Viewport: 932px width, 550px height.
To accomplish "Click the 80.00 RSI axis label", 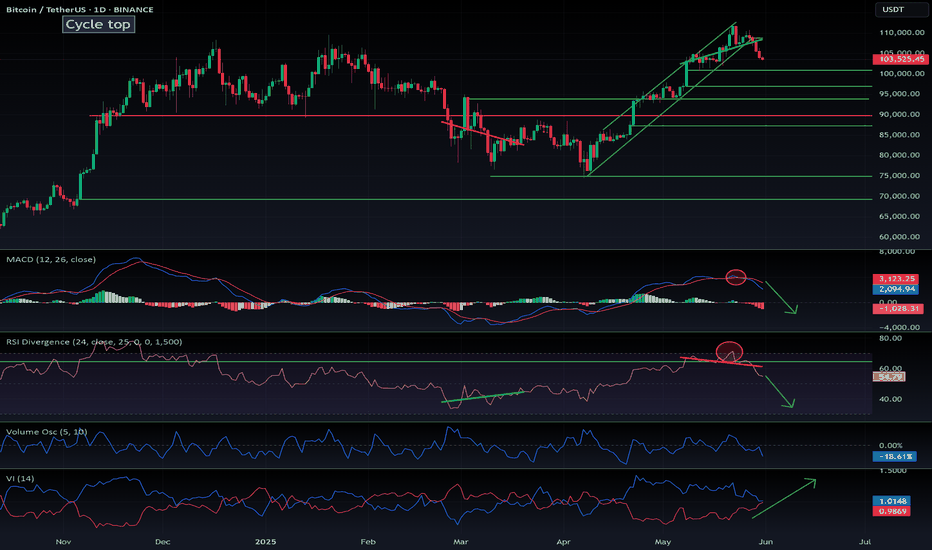I will coord(890,338).
